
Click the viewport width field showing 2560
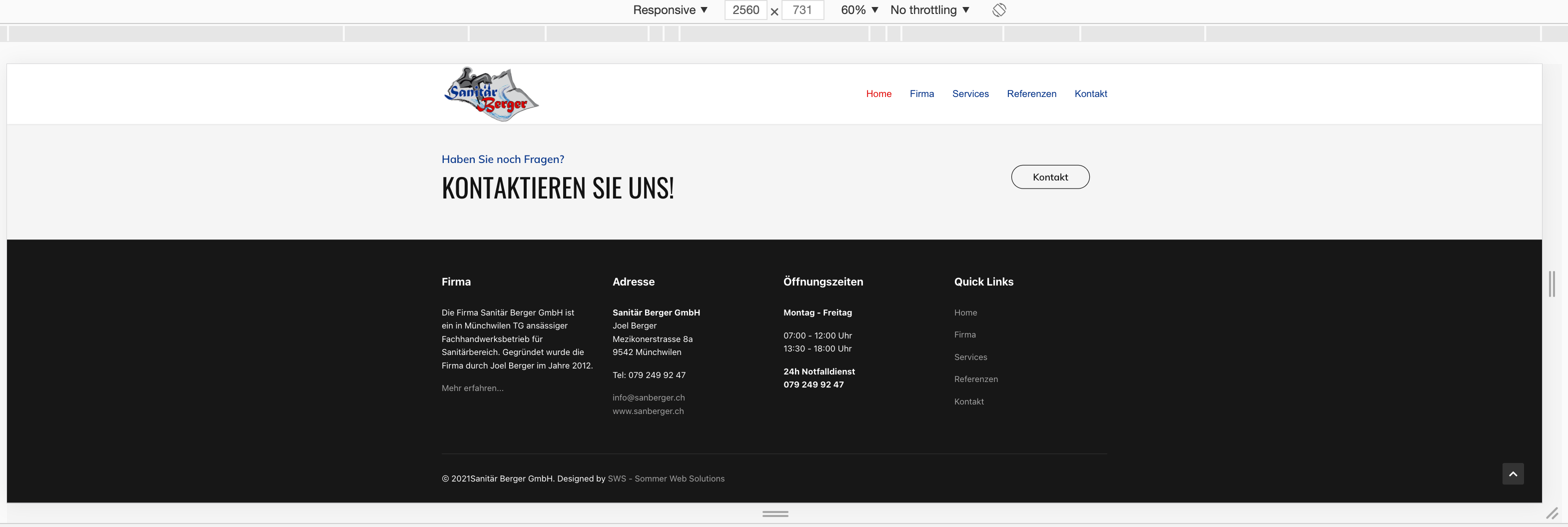click(x=745, y=10)
